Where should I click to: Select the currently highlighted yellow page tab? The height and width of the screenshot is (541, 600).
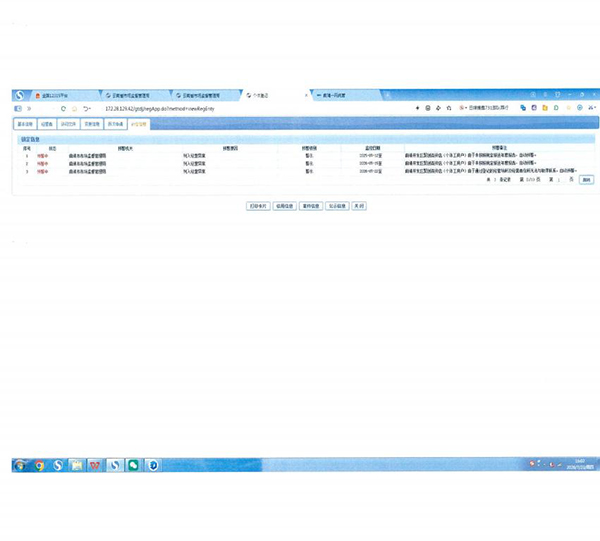pyautogui.click(x=139, y=124)
